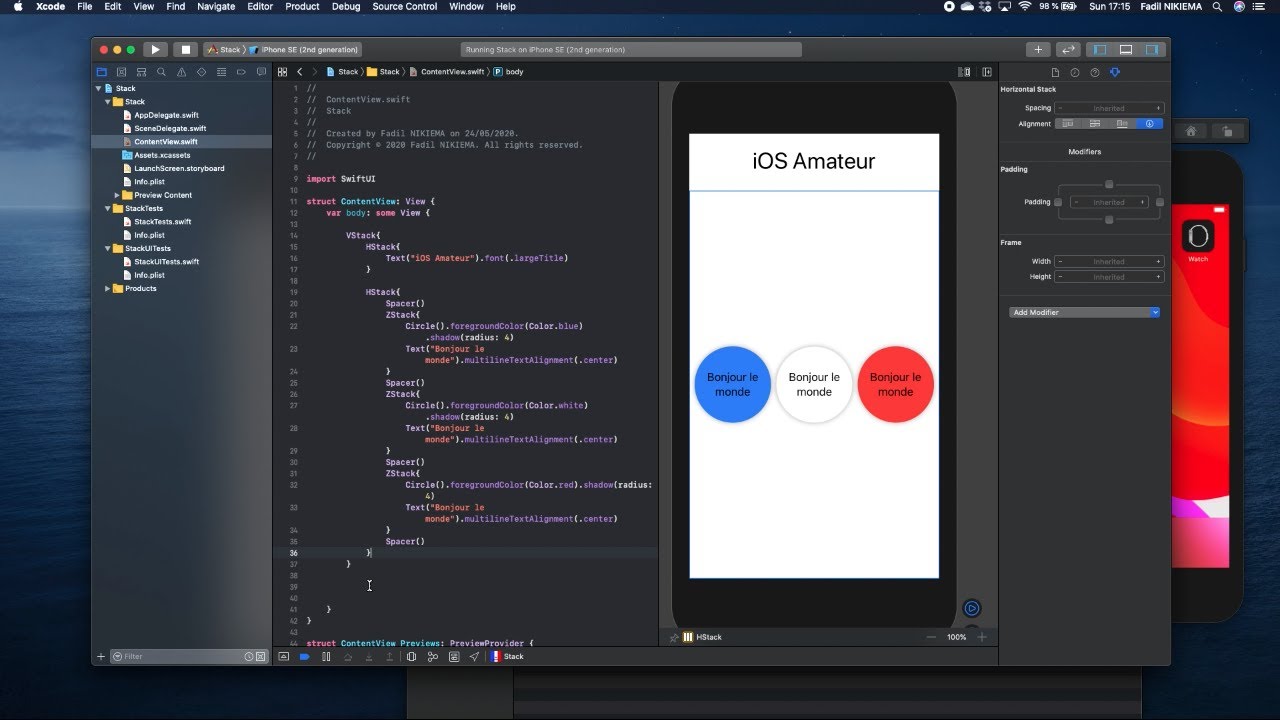Set alignment to top
The image size is (1280, 720).
[1068, 124]
